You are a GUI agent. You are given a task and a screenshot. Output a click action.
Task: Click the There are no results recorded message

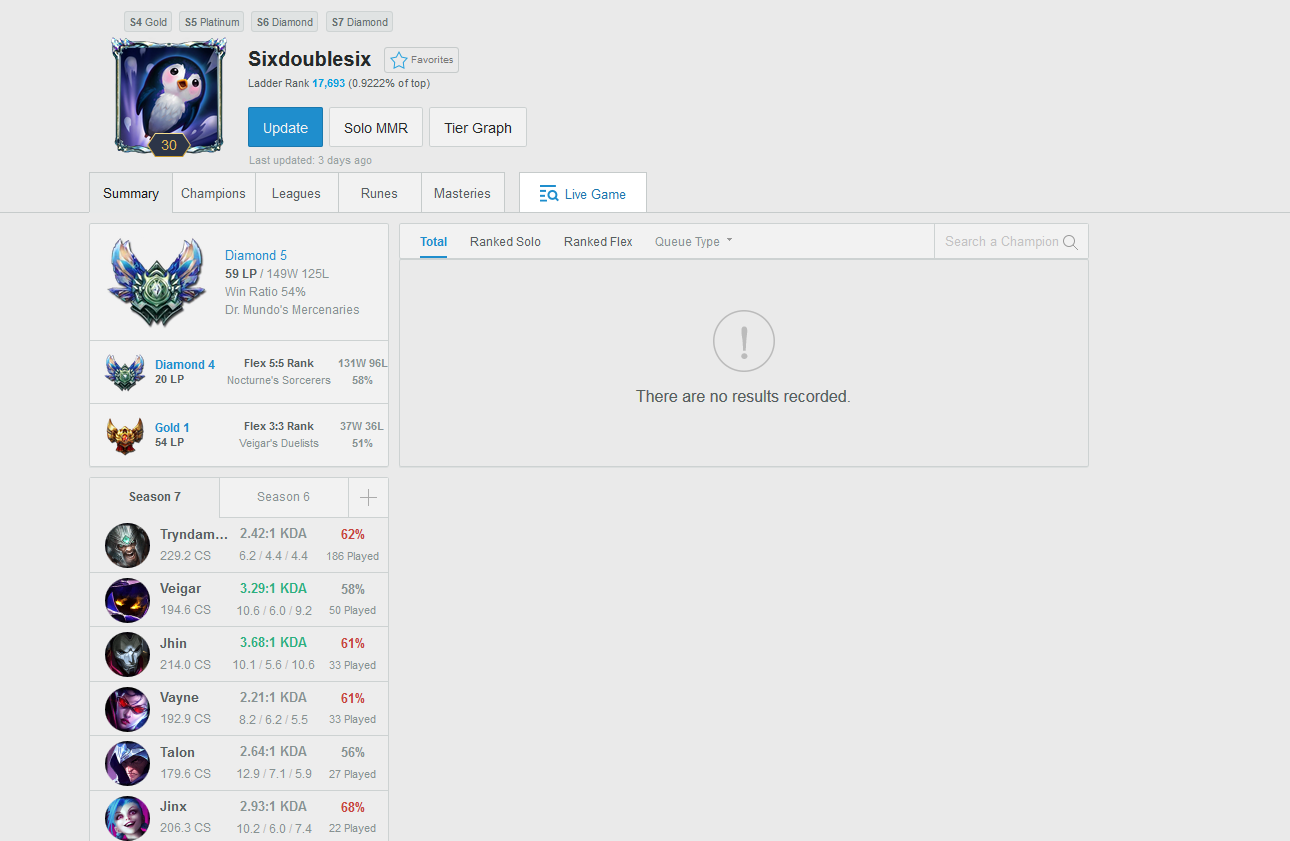743,397
